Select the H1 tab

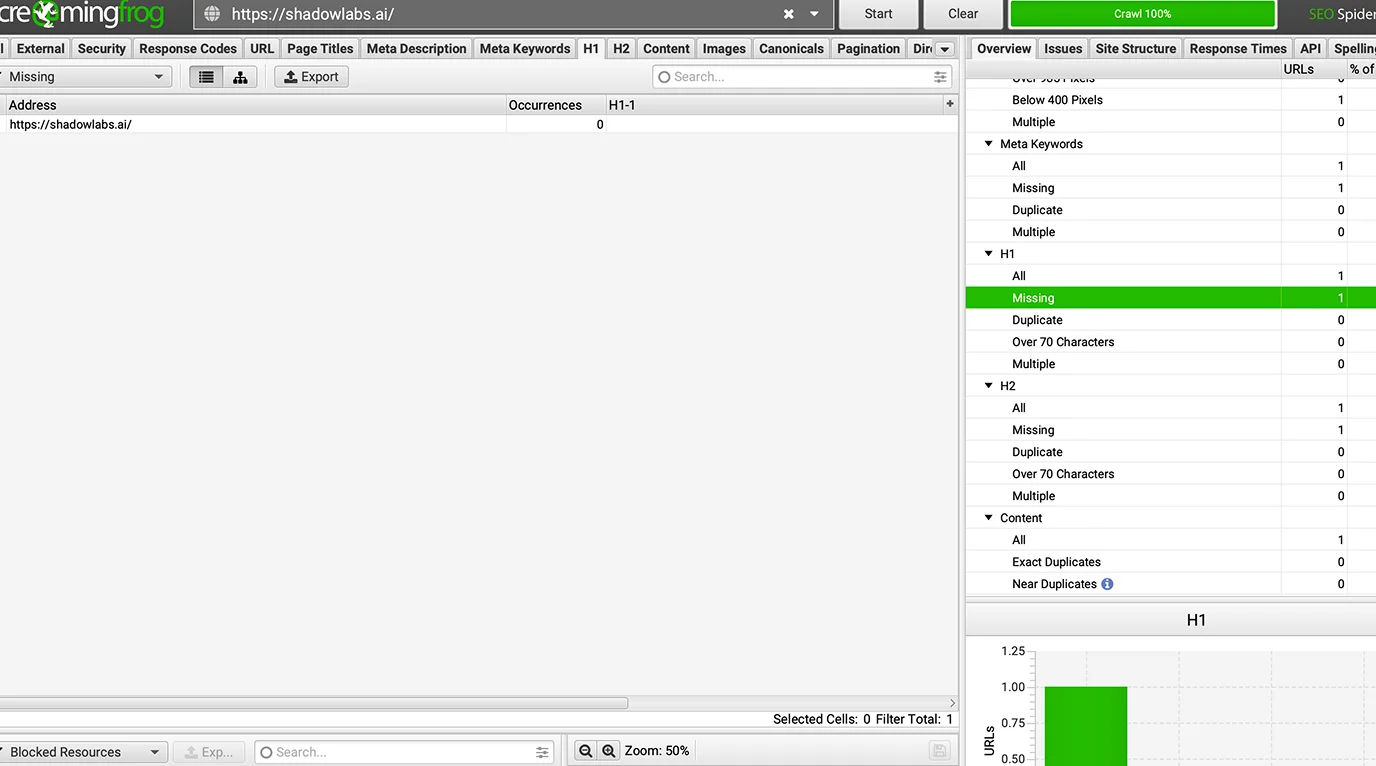pos(591,49)
